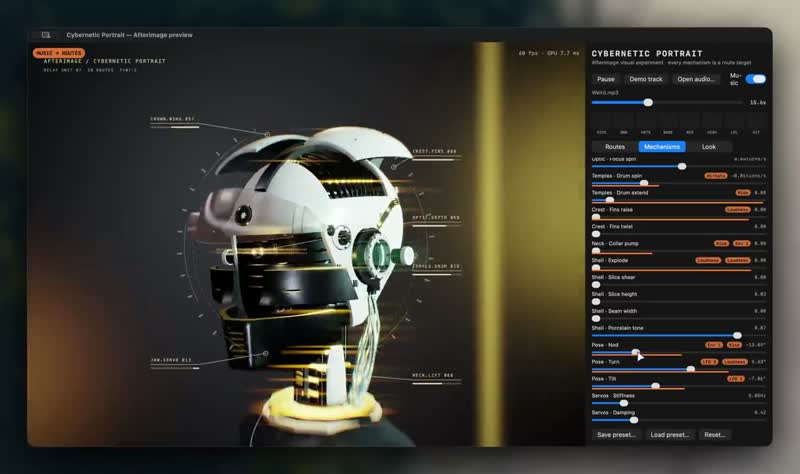
Task: Click the Servos Damping value 0.42
Action: [760, 412]
